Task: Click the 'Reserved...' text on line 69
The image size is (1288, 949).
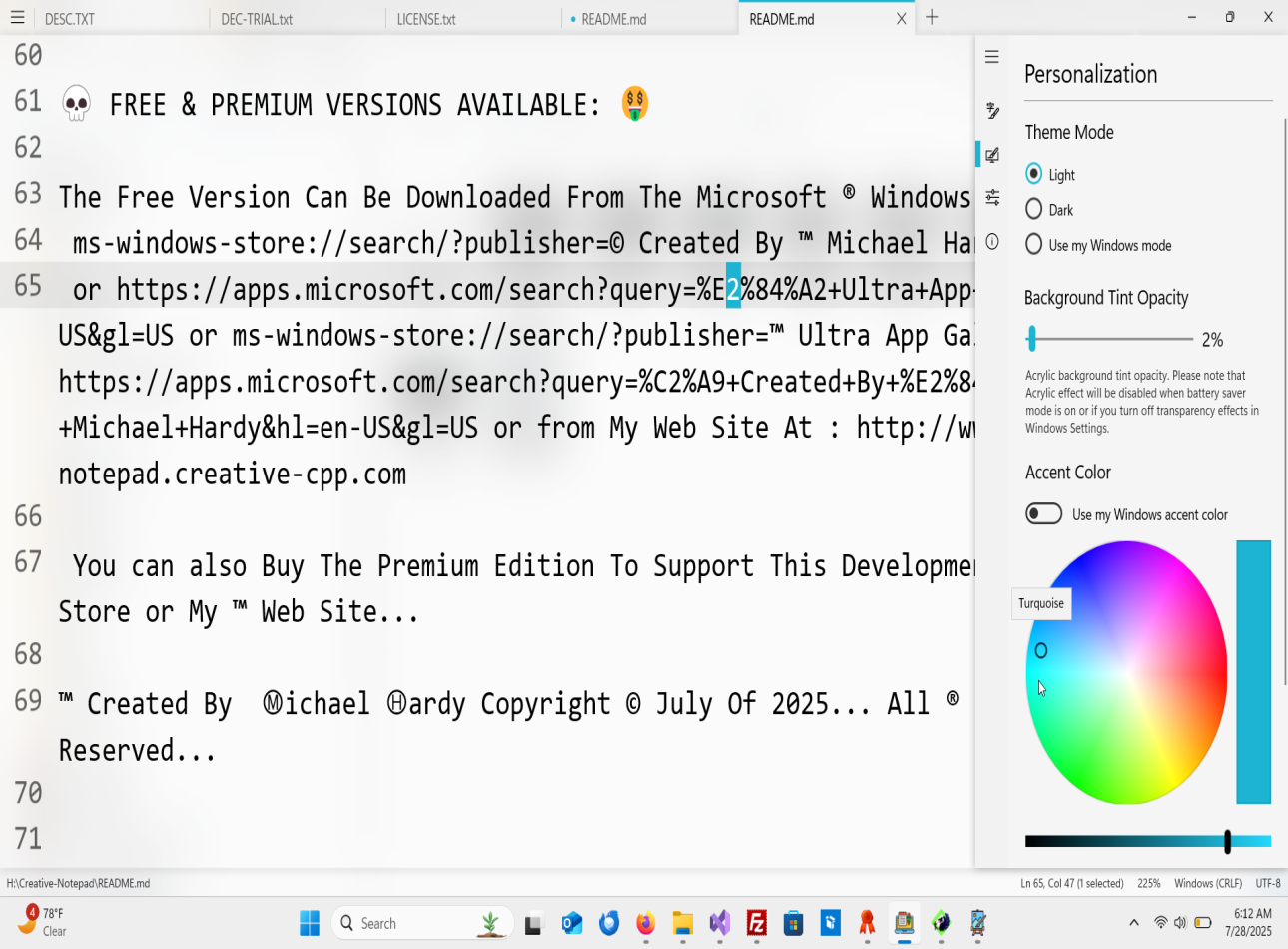Action: [x=137, y=750]
